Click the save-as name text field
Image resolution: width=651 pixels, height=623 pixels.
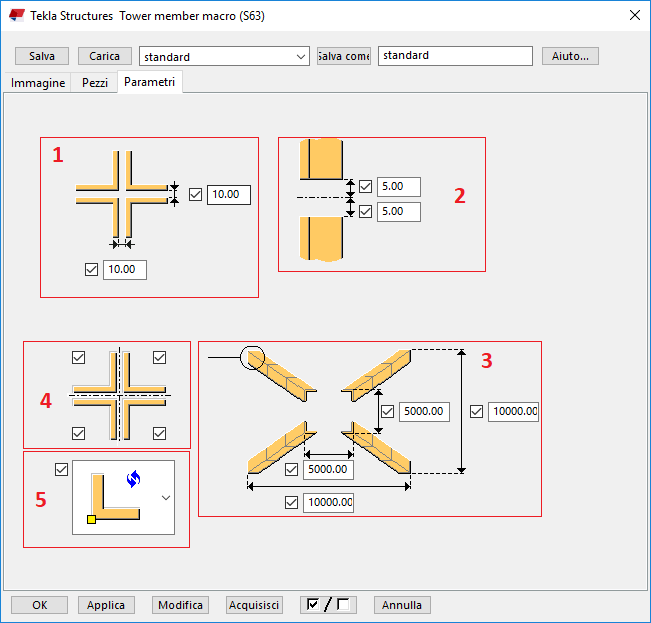pyautogui.click(x=455, y=56)
